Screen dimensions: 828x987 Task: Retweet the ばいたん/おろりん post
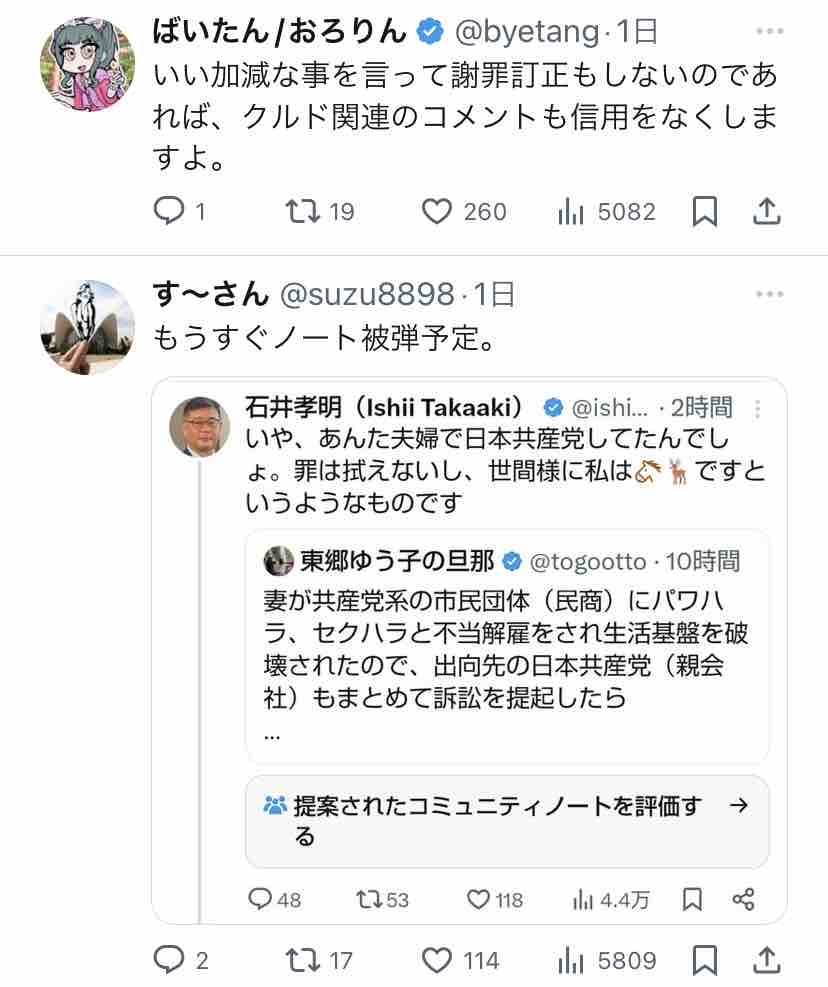coord(299,212)
